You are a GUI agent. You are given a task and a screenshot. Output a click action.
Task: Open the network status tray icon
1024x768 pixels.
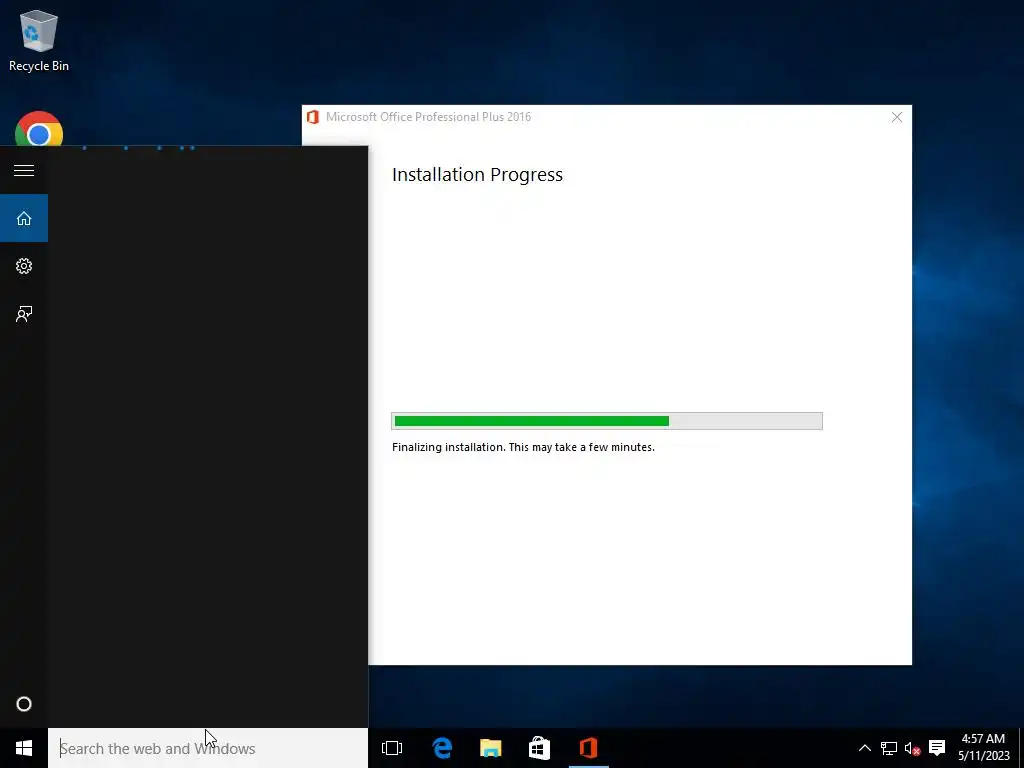click(888, 748)
